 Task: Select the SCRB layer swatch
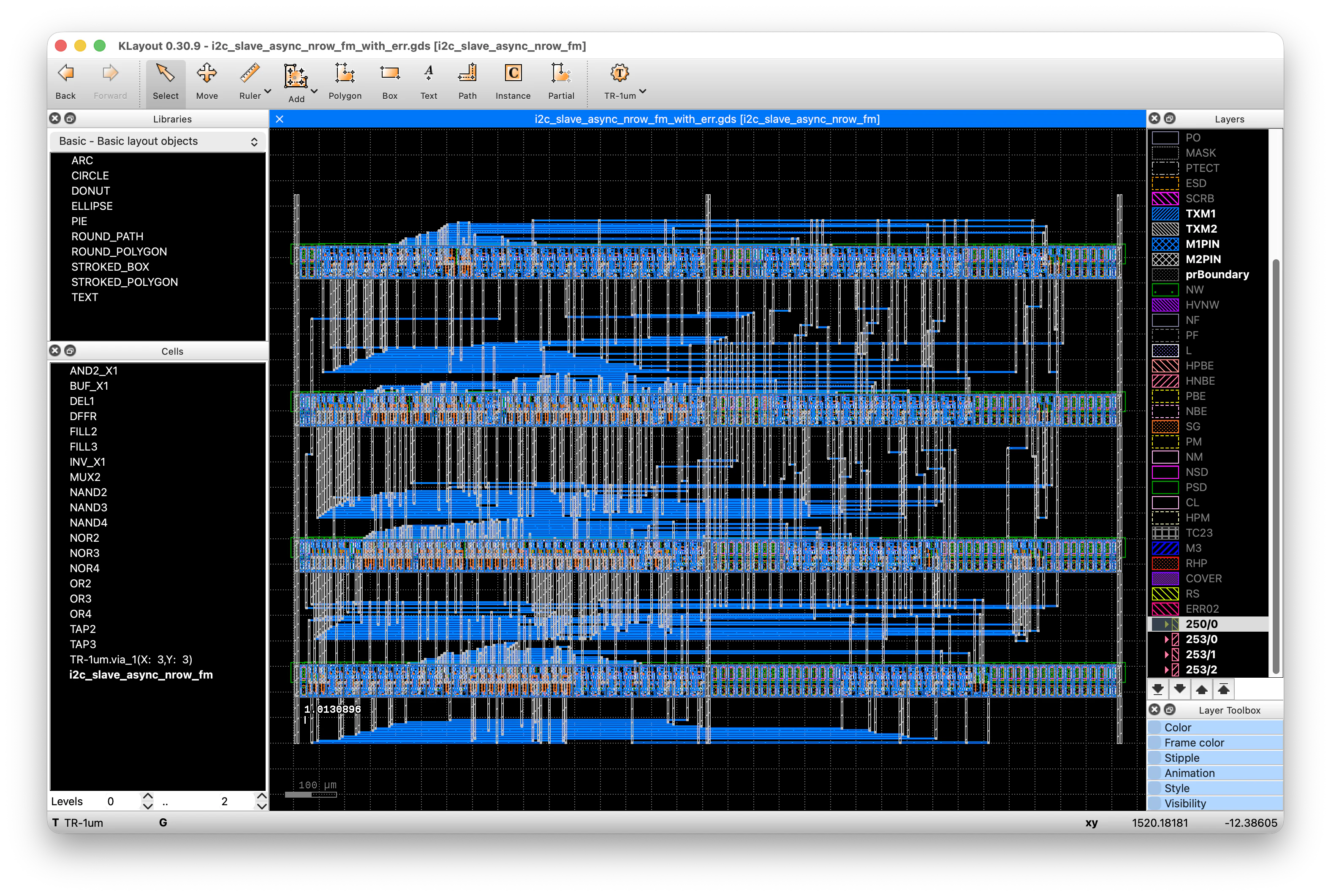click(x=1165, y=198)
